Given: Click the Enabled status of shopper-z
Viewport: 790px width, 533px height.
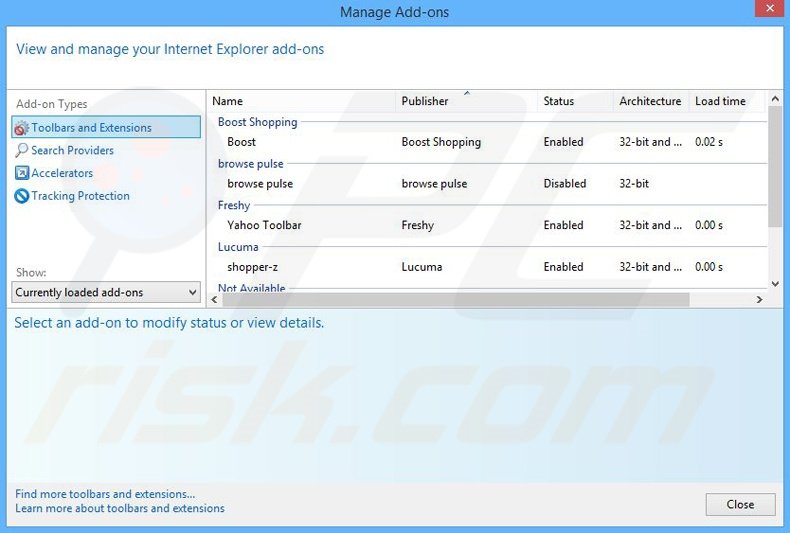Looking at the screenshot, I should (x=563, y=267).
